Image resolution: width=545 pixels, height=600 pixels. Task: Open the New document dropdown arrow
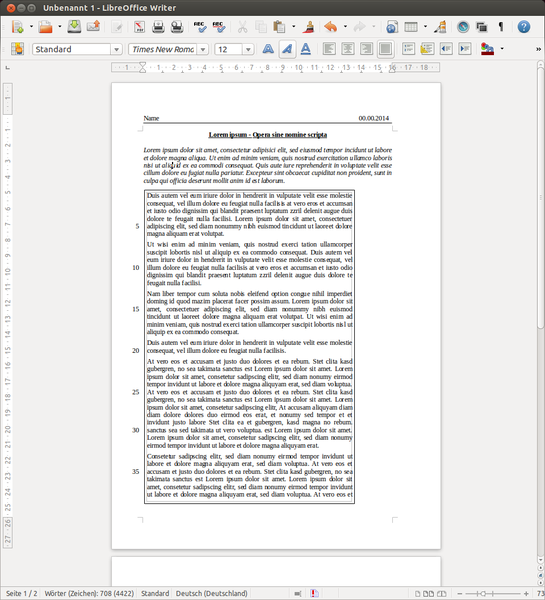(x=31, y=27)
